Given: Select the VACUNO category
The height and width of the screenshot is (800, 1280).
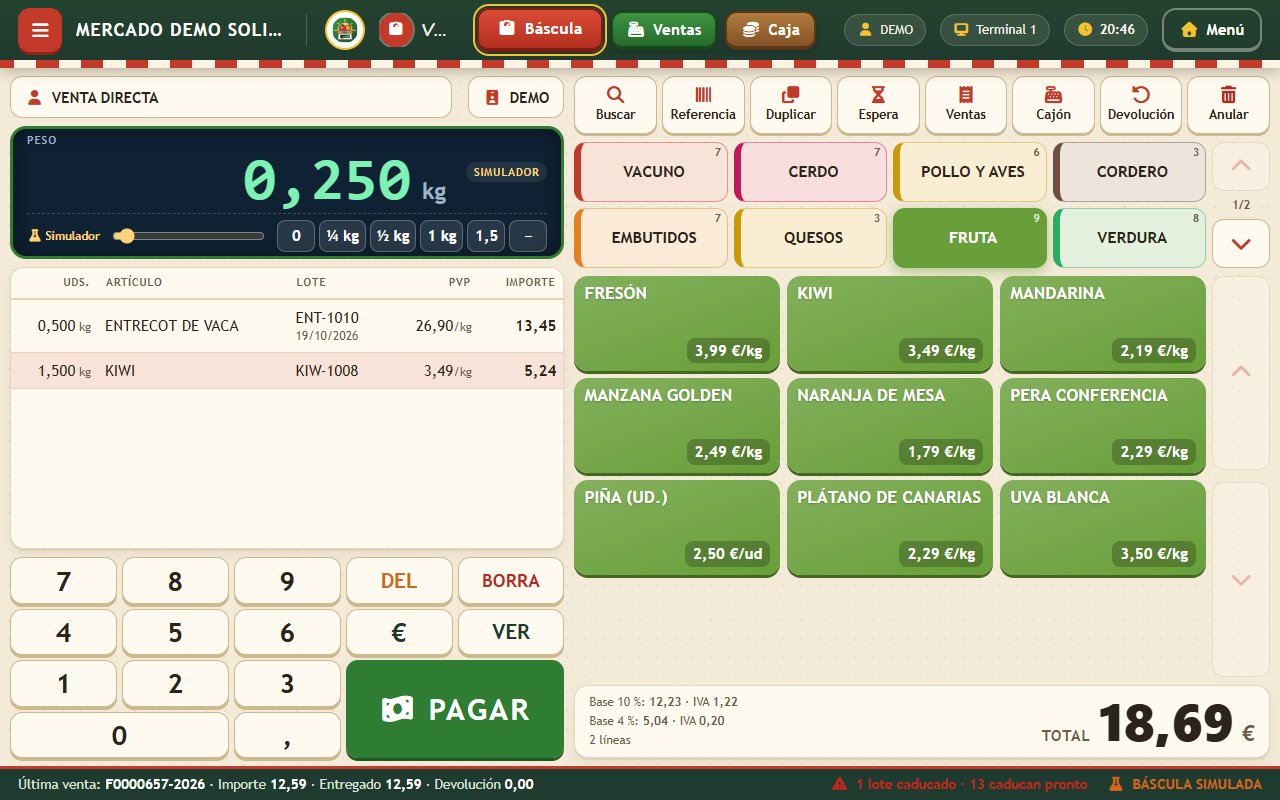Looking at the screenshot, I should (651, 171).
